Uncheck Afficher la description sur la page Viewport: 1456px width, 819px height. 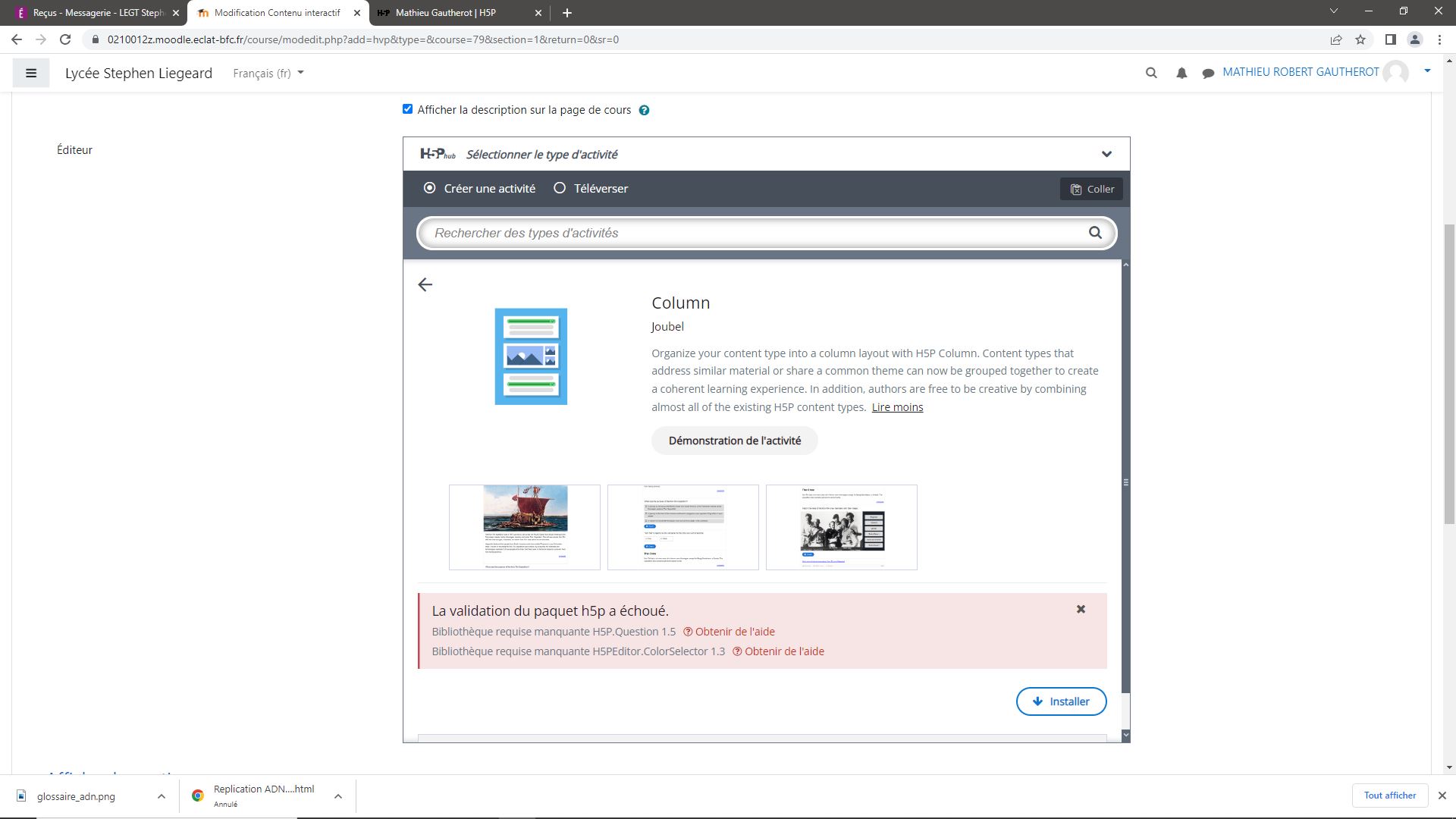click(408, 109)
